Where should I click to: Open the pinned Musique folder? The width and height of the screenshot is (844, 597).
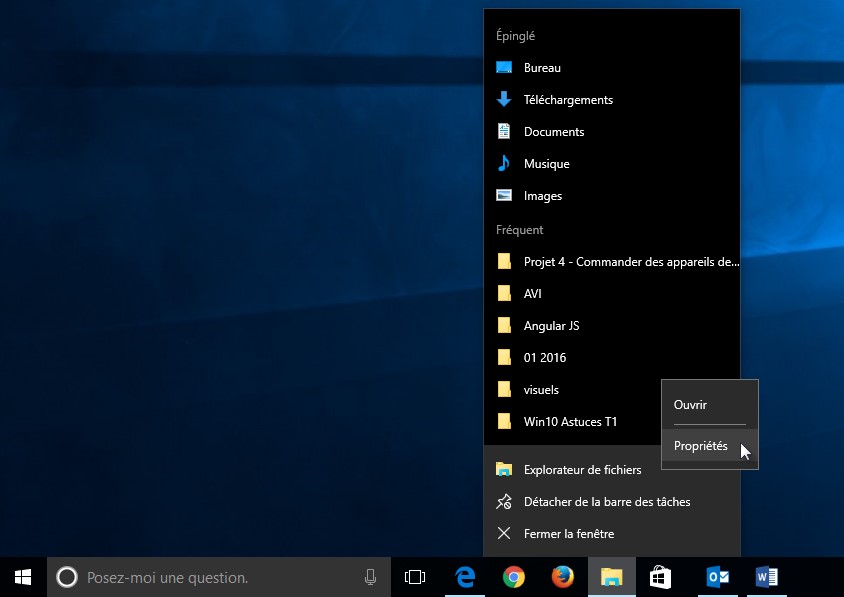point(546,164)
